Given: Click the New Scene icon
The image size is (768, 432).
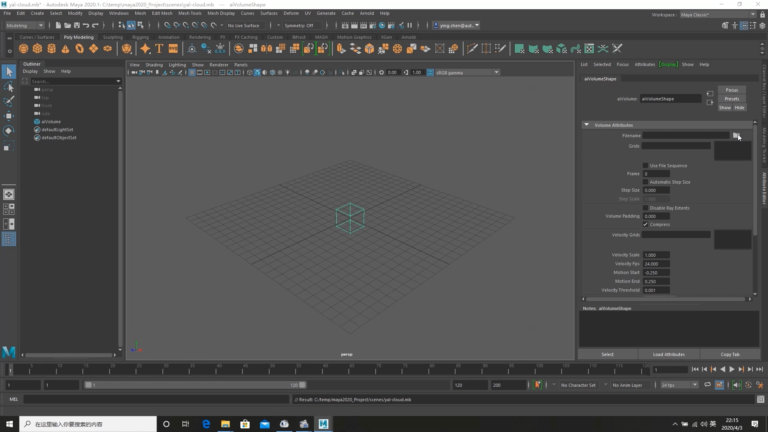Looking at the screenshot, I should pos(58,25).
